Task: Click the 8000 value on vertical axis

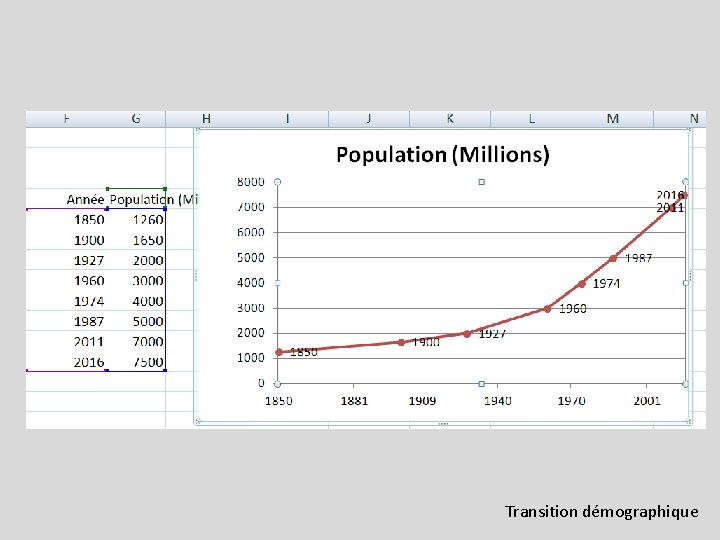Action: (x=251, y=182)
